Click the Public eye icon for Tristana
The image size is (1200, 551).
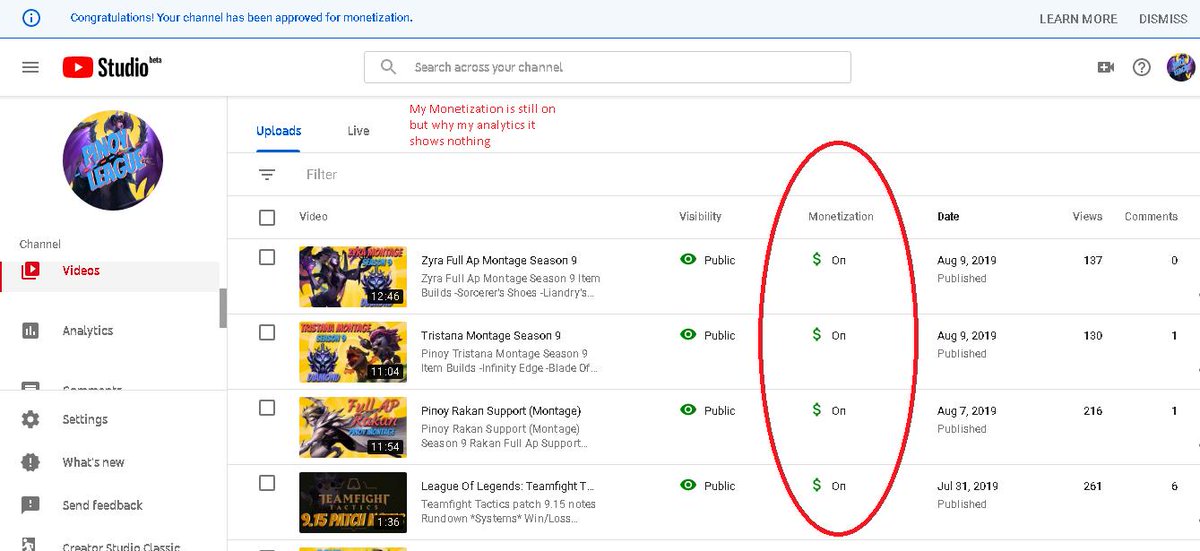[x=688, y=334]
